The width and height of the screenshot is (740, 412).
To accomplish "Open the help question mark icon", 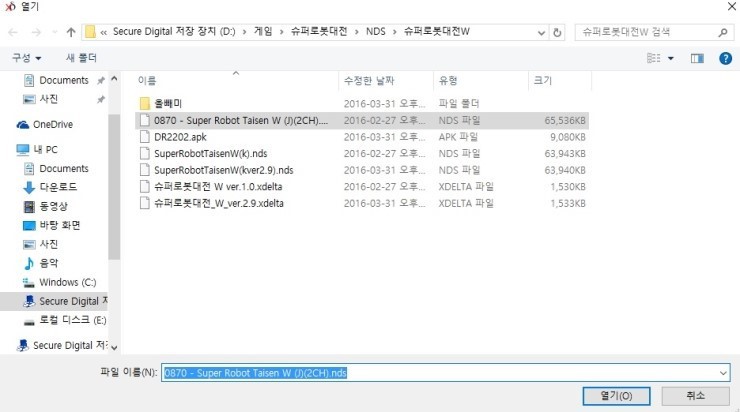I will pyautogui.click(x=725, y=58).
